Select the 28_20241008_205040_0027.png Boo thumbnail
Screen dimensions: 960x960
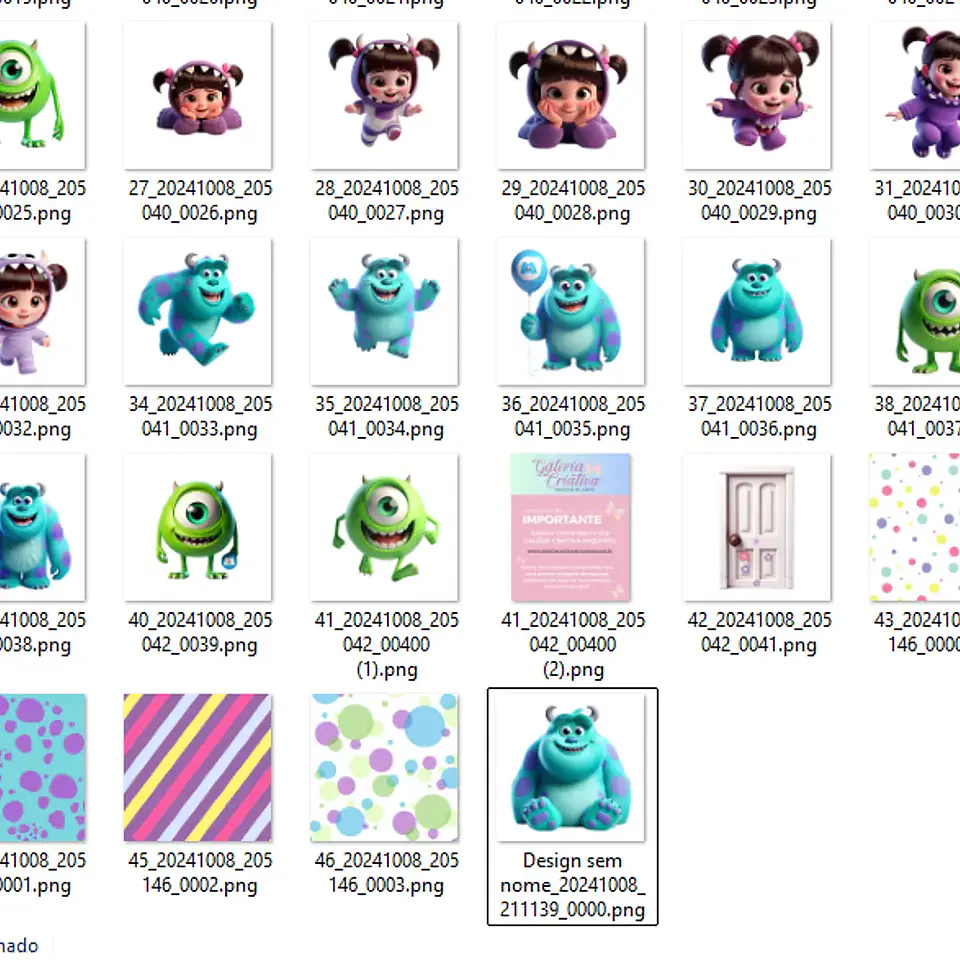click(384, 96)
